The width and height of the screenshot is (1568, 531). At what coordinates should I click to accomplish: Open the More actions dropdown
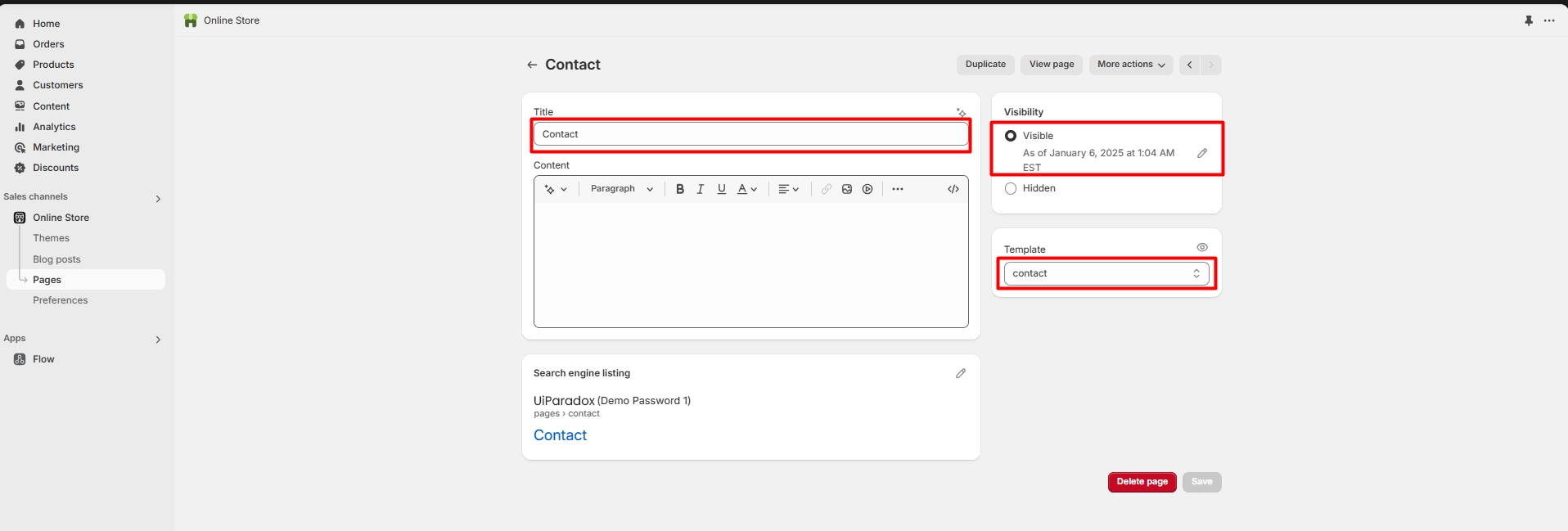click(1130, 65)
